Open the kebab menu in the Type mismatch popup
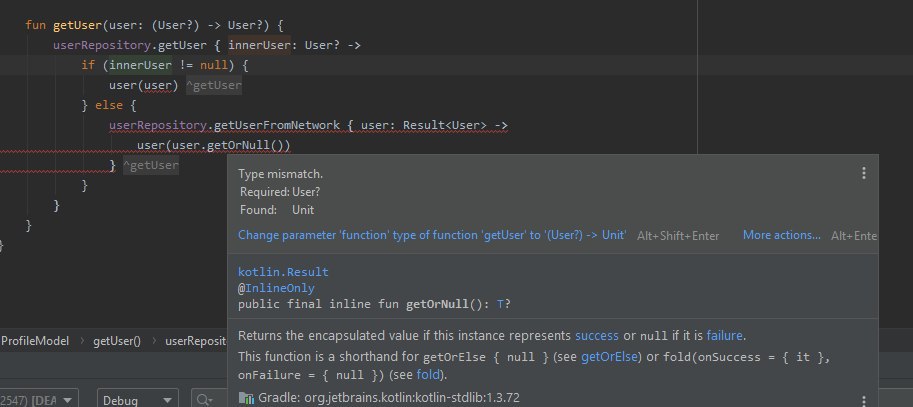This screenshot has width=913, height=407. (x=864, y=173)
